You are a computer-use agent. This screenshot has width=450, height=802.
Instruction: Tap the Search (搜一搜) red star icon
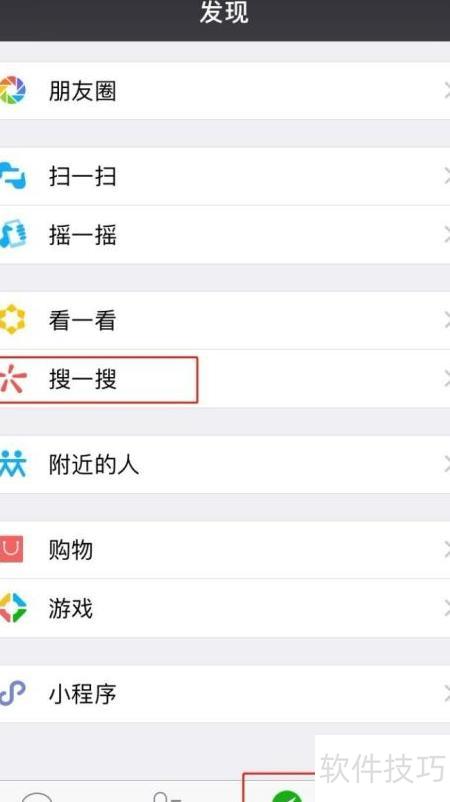point(13,380)
